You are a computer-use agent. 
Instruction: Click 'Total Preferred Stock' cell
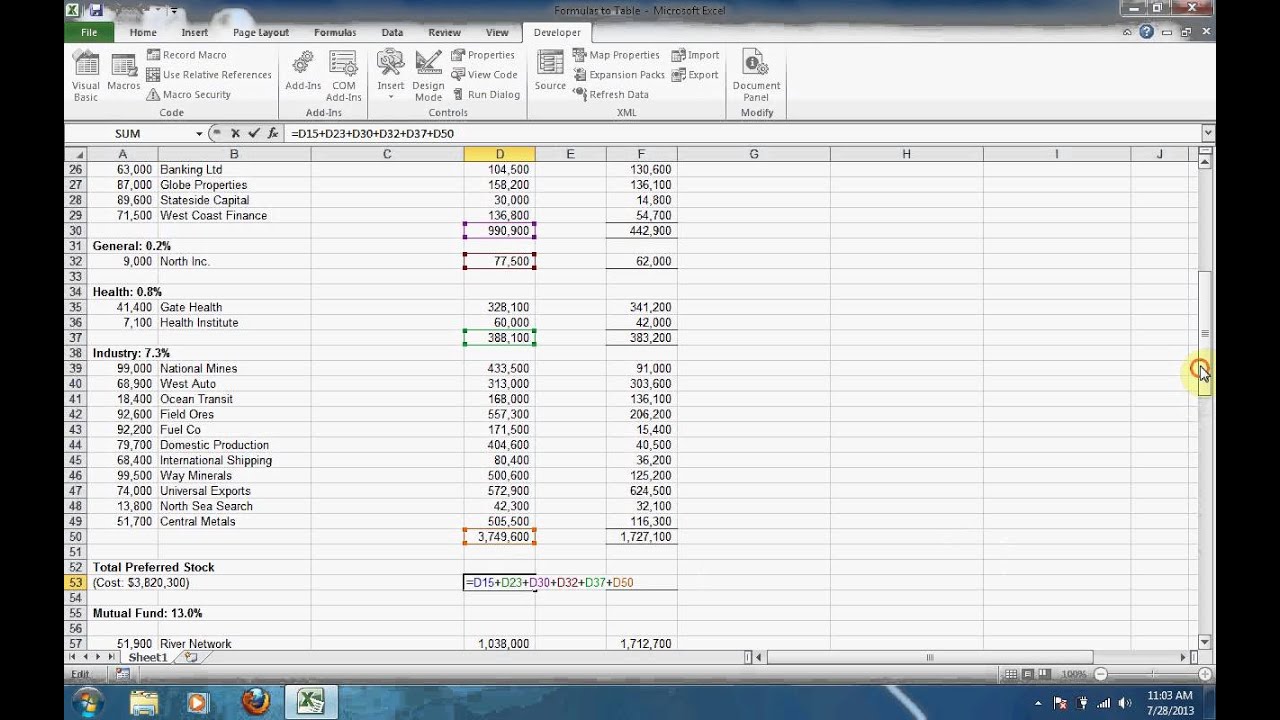(x=153, y=567)
